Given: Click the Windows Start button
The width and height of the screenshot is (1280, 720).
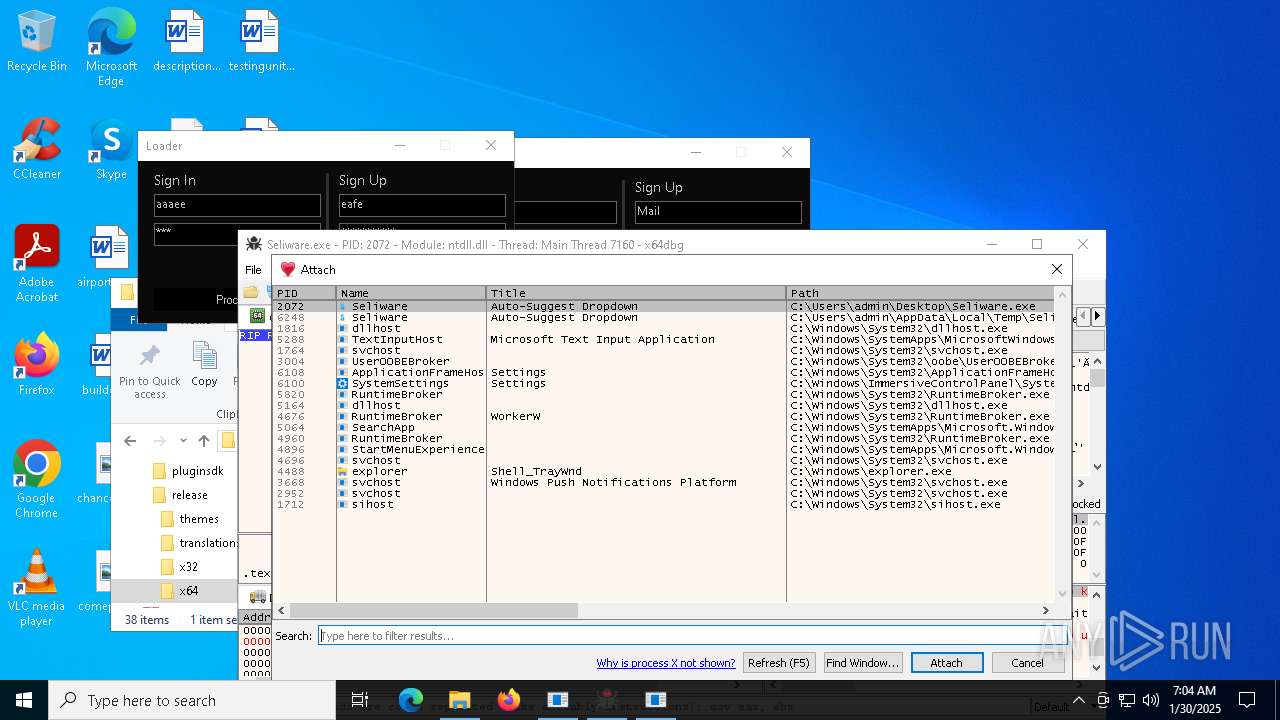Looking at the screenshot, I should click(x=24, y=700).
